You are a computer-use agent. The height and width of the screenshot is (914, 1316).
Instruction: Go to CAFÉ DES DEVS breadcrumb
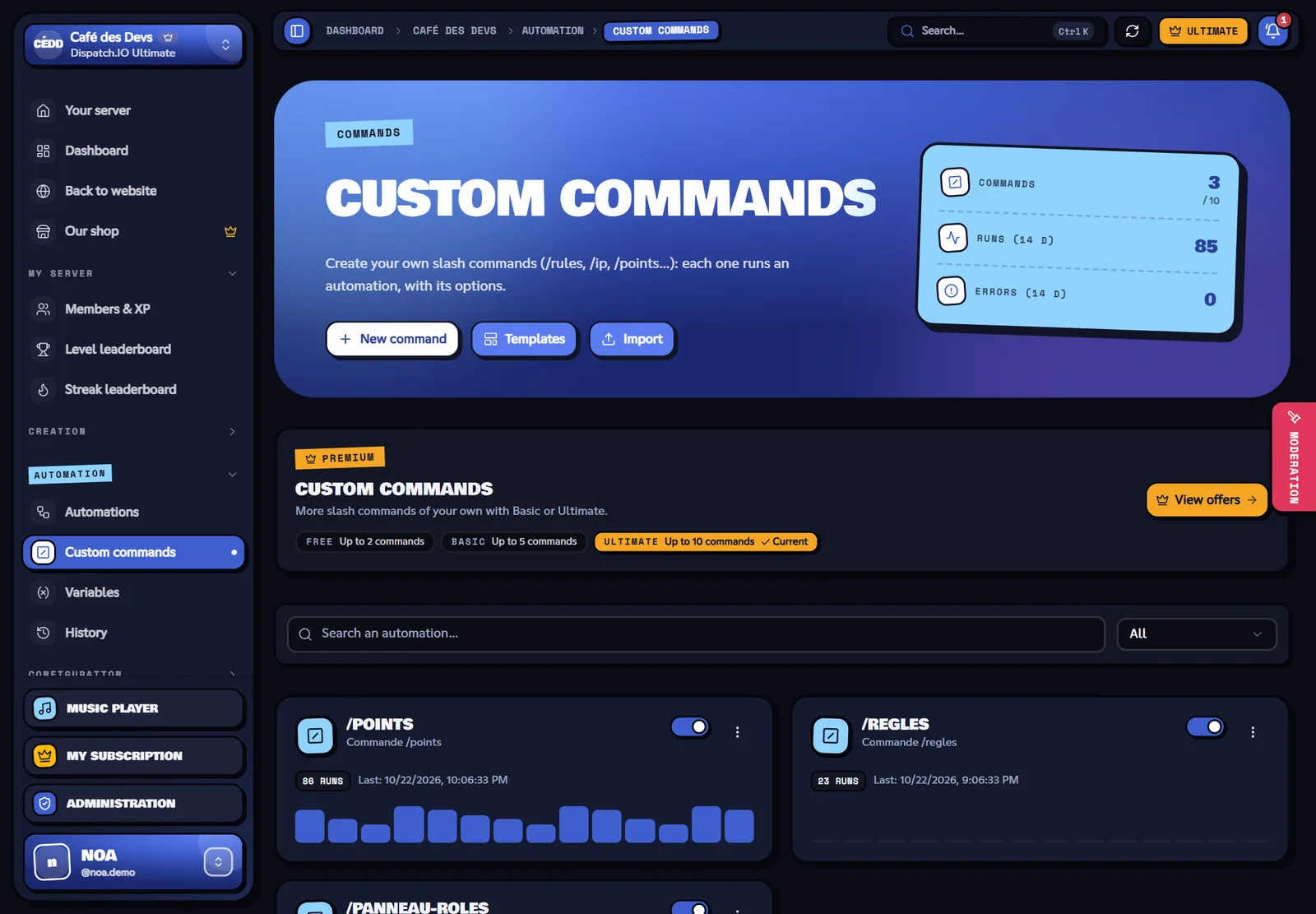click(x=455, y=31)
